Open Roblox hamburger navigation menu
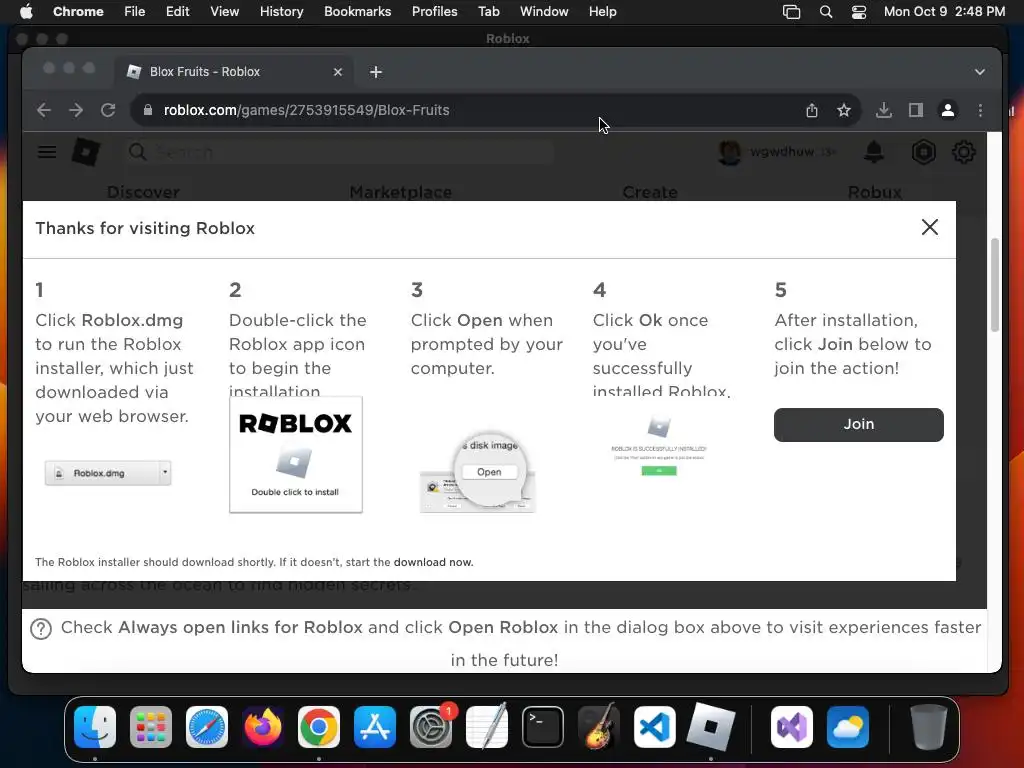The image size is (1024, 768). (46, 152)
